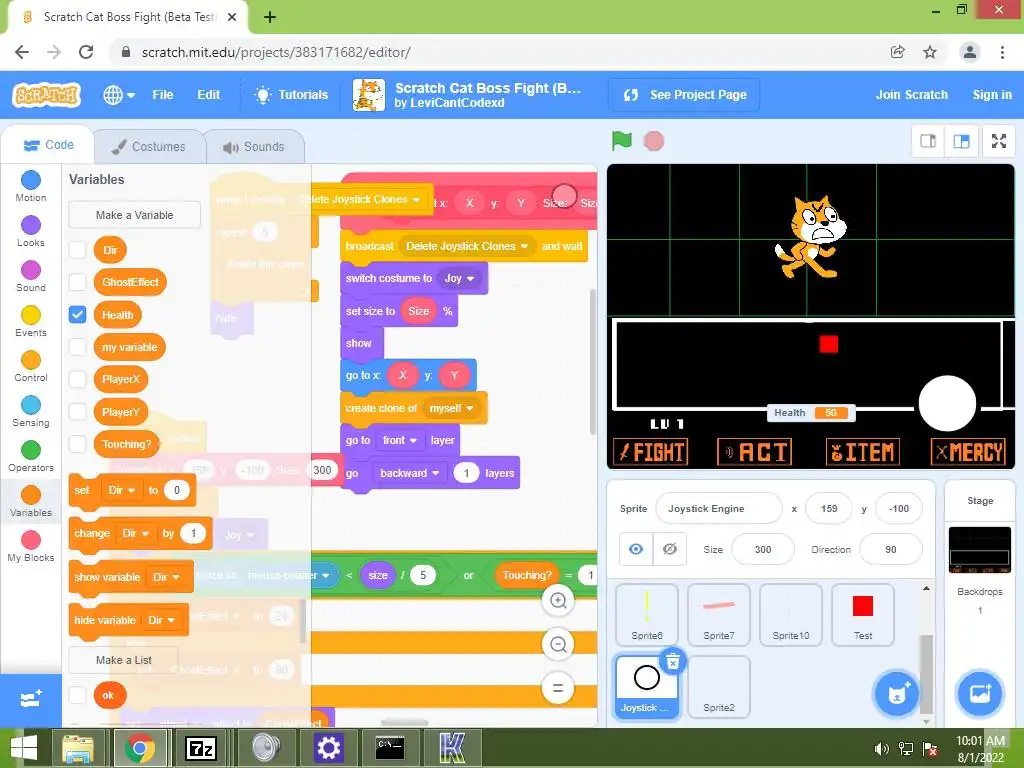This screenshot has width=1024, height=768.
Task: Hide the sprite with crossed eye icon
Action: pos(669,549)
